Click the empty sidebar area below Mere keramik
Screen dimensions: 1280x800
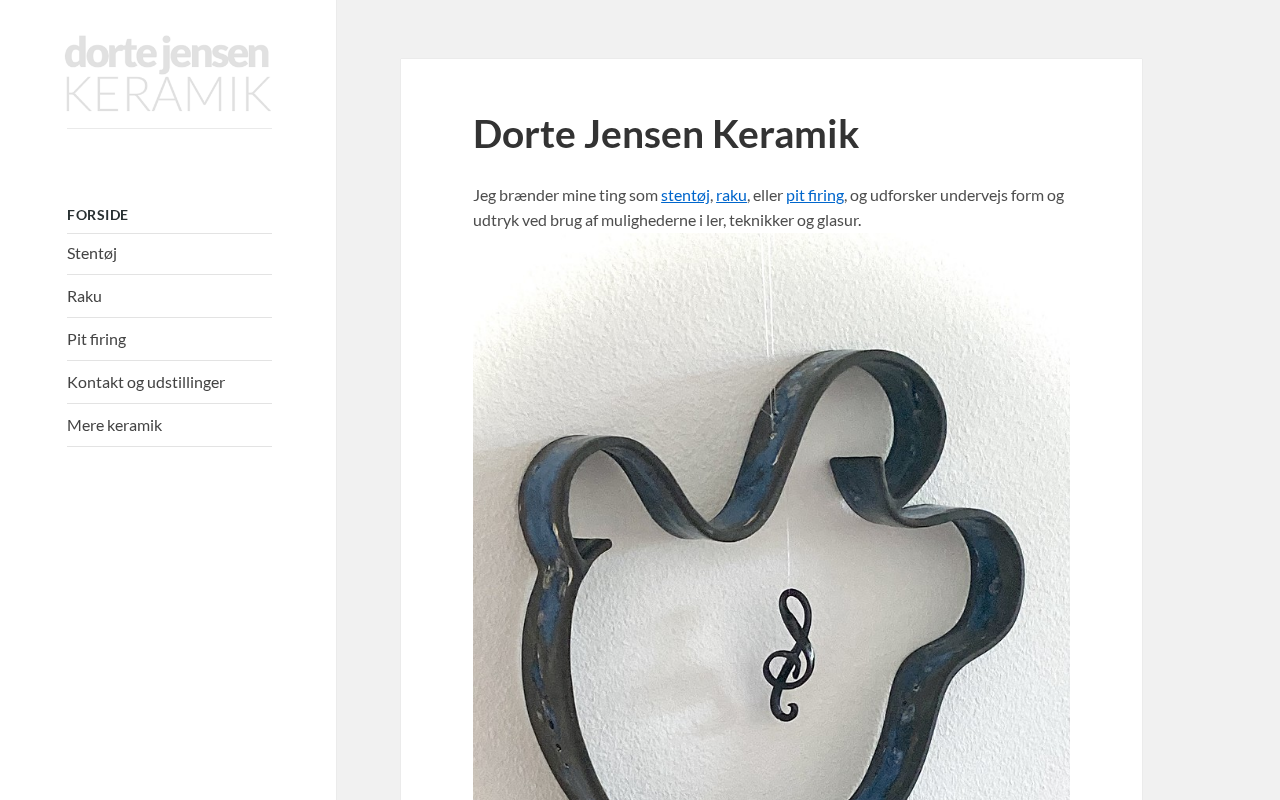point(168,620)
